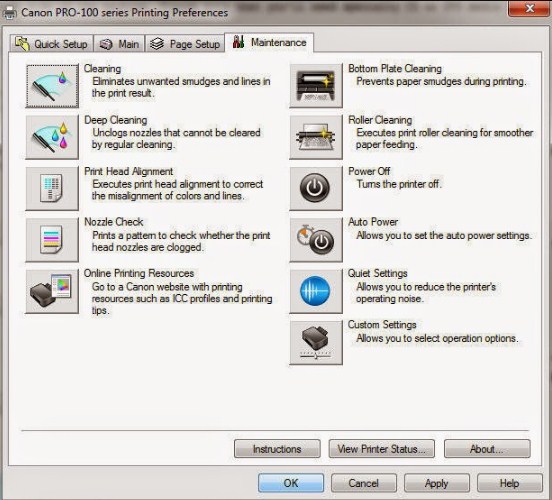
Task: Click the "Nozzle Check" heading text
Action: (114, 222)
